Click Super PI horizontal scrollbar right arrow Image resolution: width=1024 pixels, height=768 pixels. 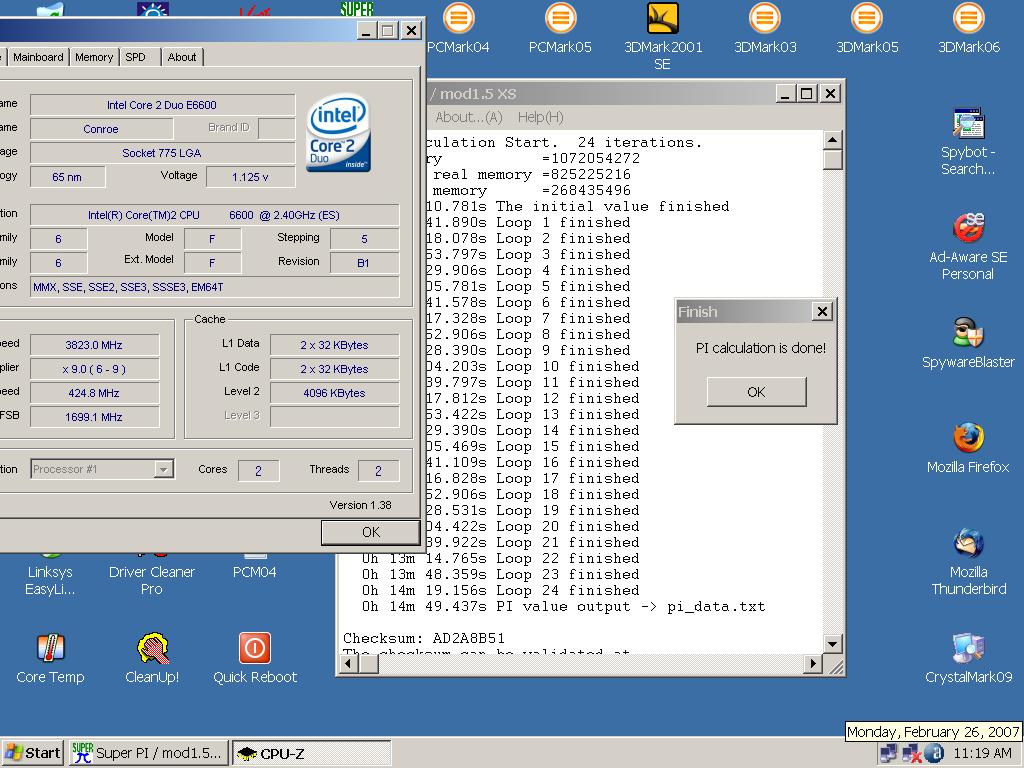[x=812, y=664]
